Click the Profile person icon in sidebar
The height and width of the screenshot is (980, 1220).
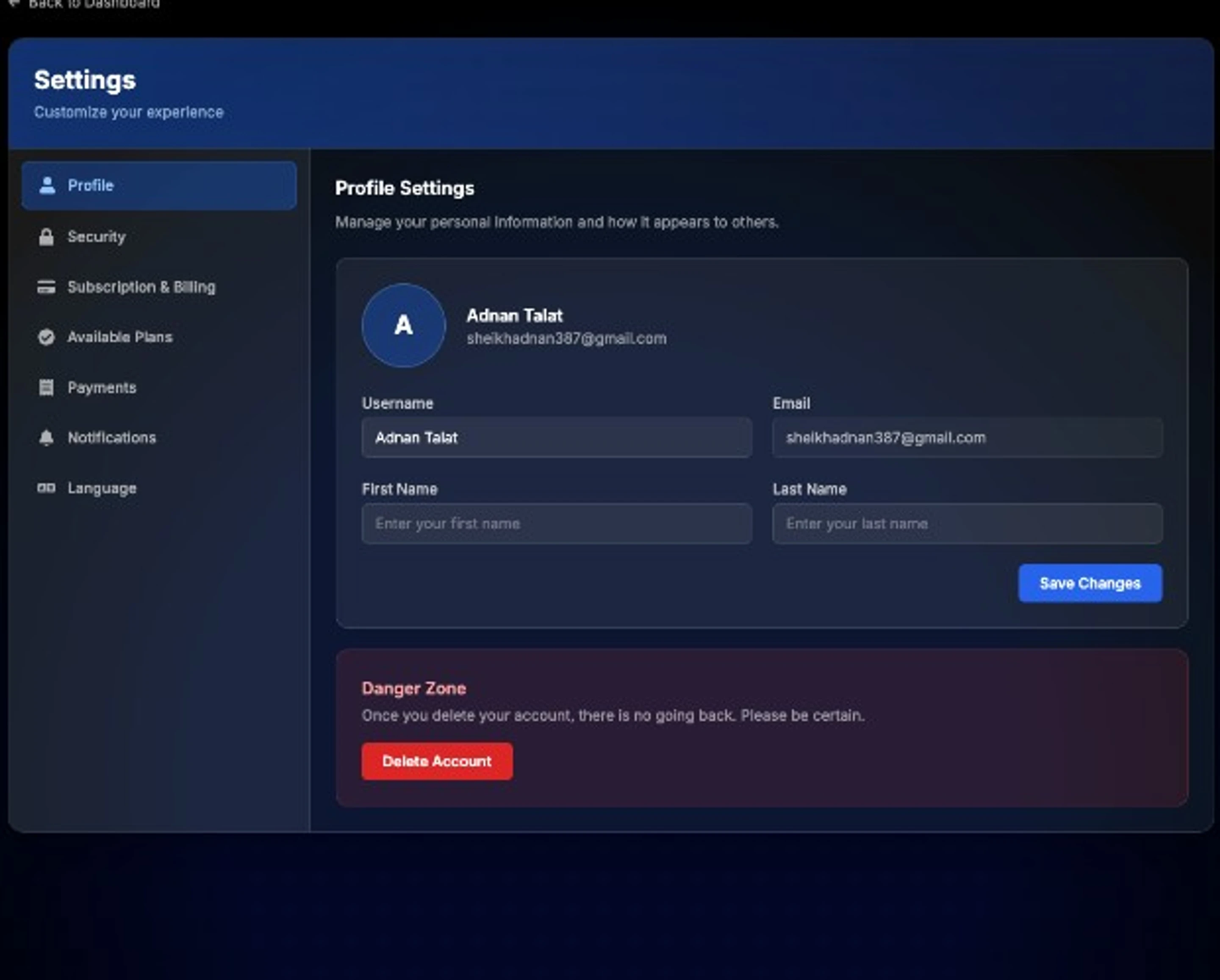pos(47,185)
